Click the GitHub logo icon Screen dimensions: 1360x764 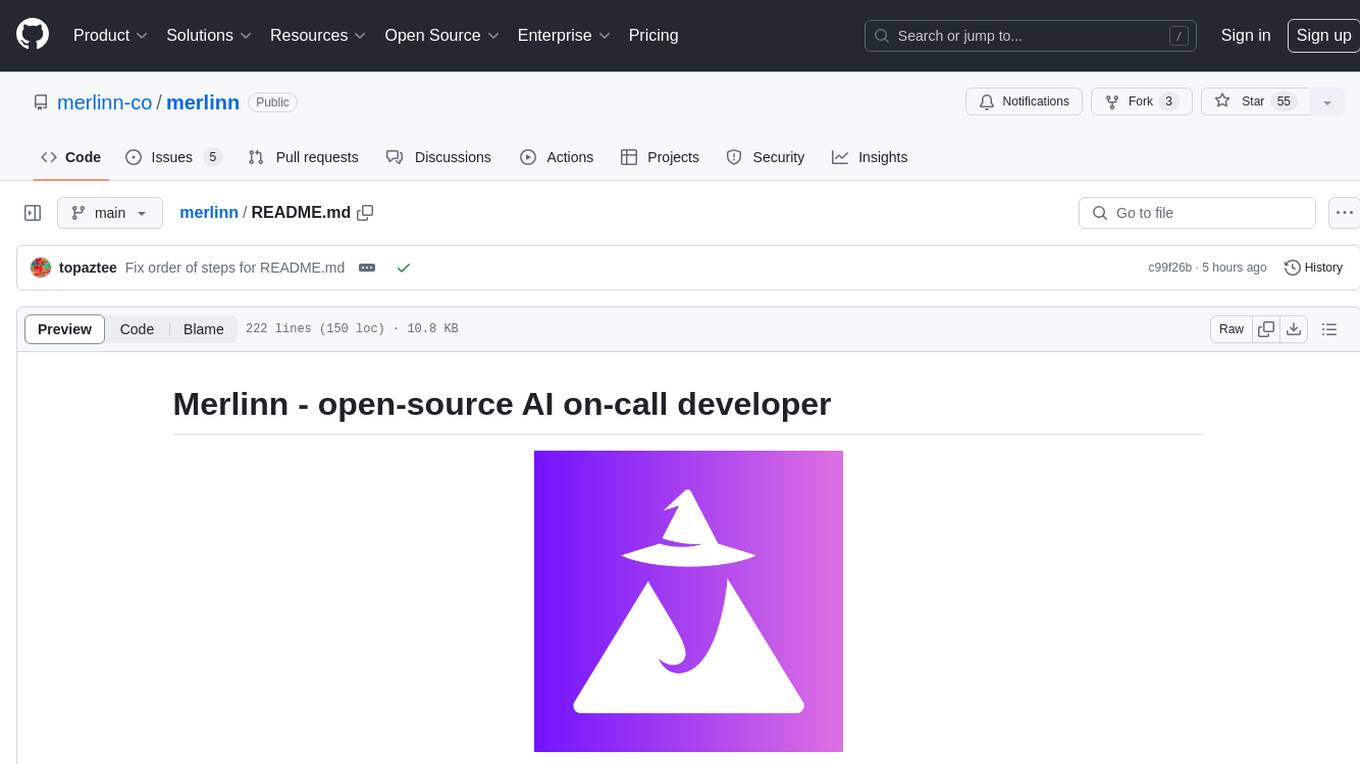32,35
